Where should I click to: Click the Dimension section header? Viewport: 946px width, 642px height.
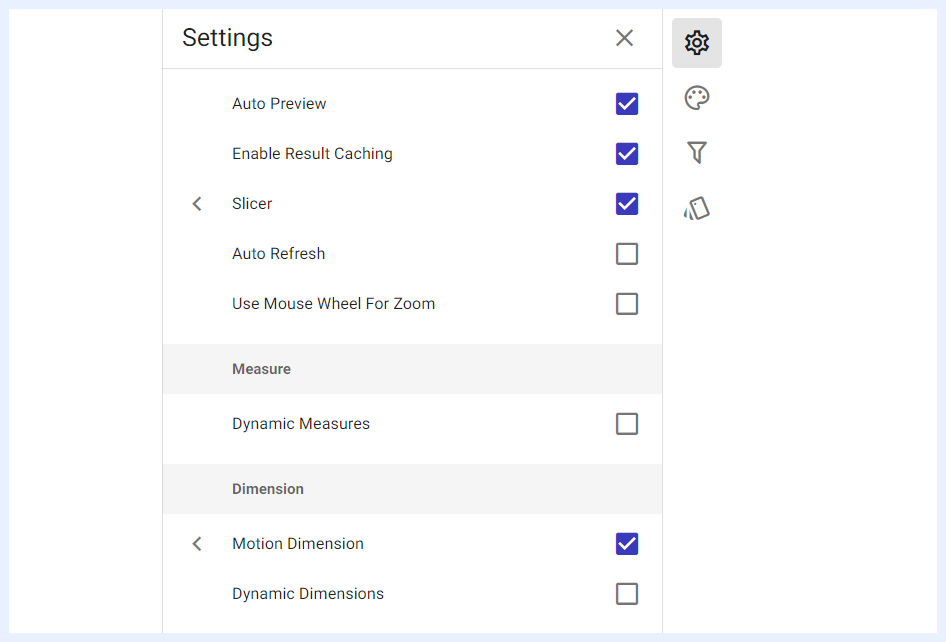[x=412, y=489]
